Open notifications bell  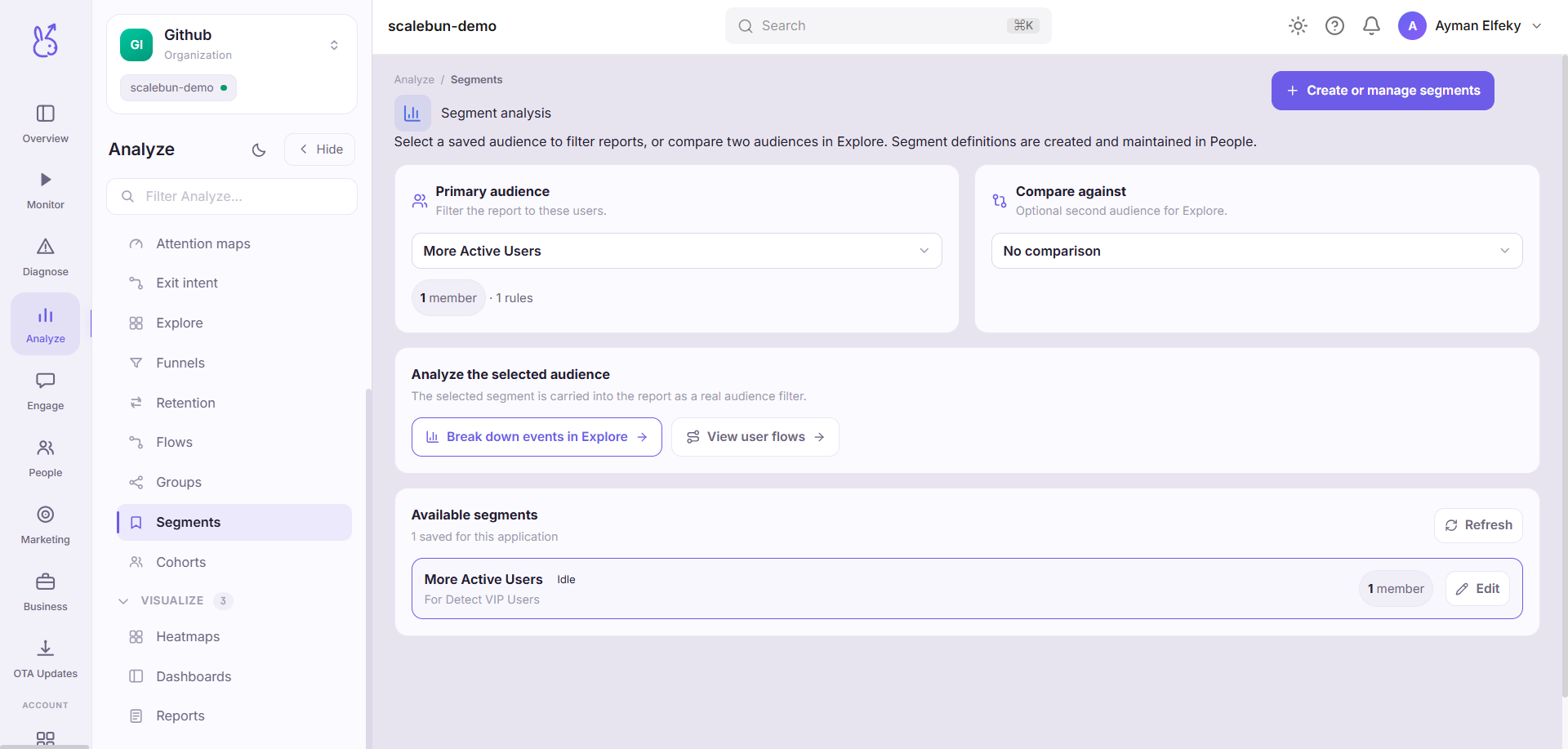1371,26
